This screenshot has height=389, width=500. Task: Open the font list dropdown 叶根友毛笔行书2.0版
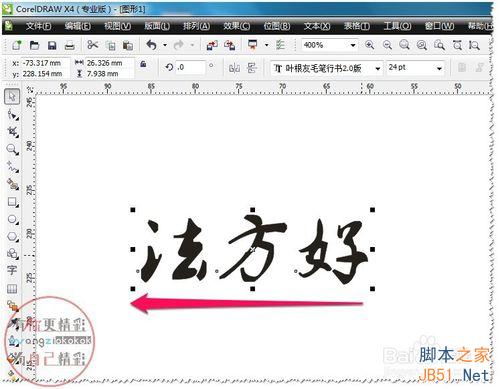[377, 69]
